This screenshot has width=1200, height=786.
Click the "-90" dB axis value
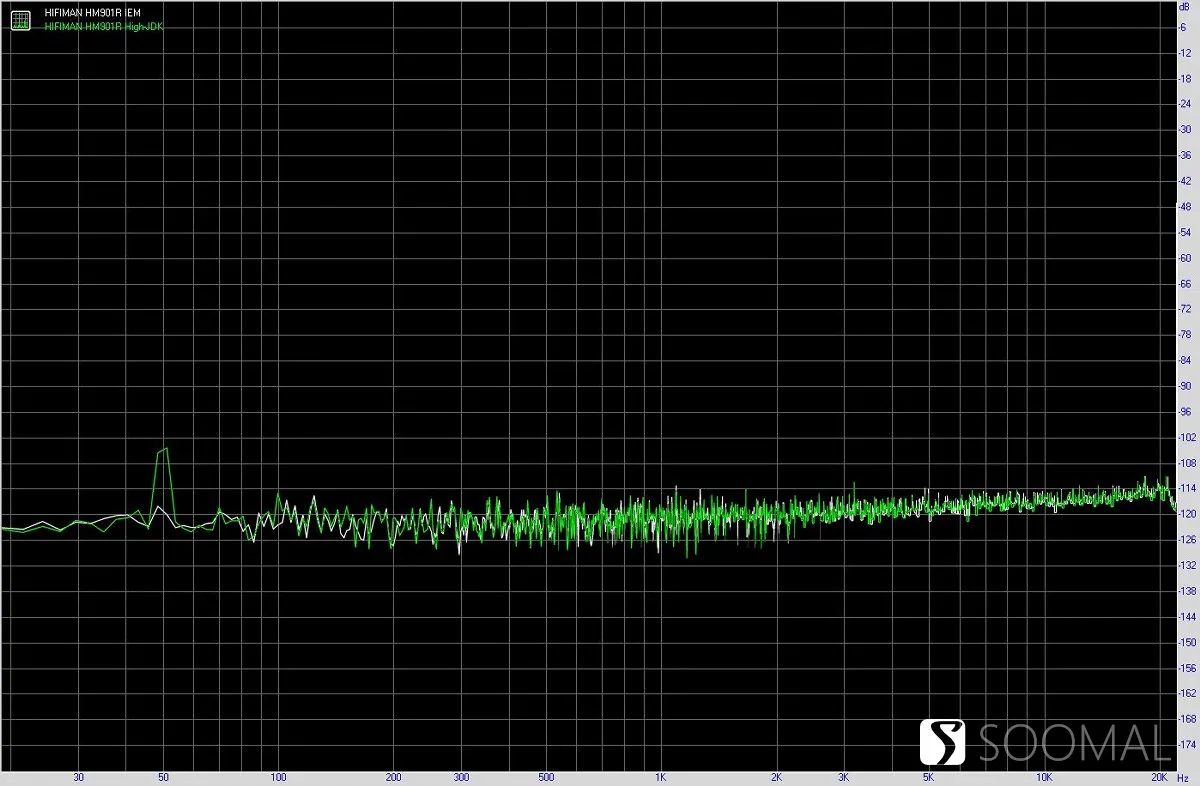click(1183, 386)
